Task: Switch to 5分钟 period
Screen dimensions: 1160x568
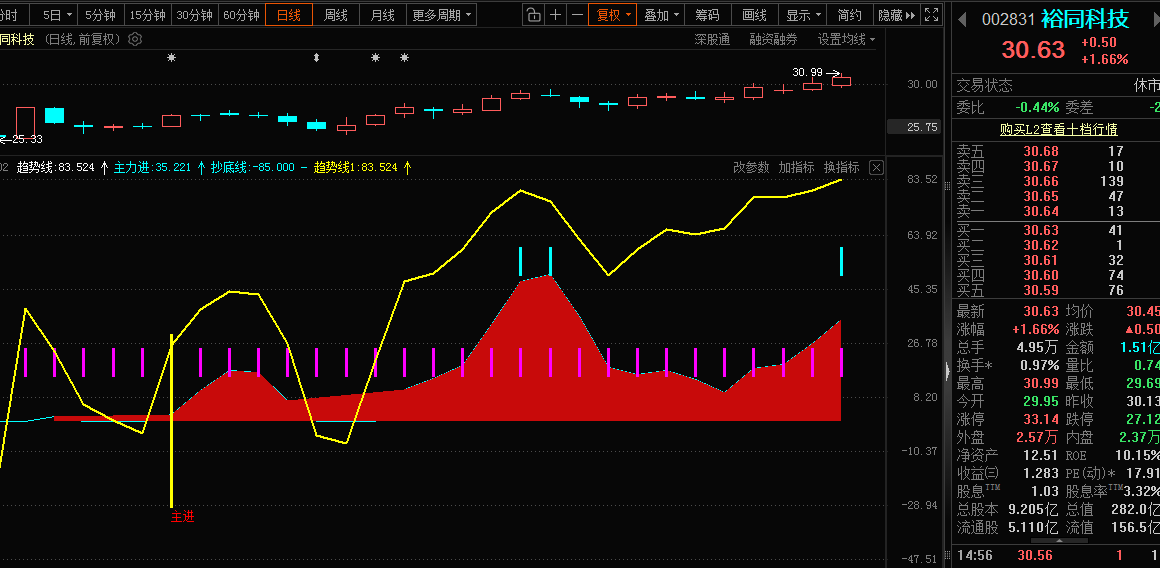Action: pos(100,15)
